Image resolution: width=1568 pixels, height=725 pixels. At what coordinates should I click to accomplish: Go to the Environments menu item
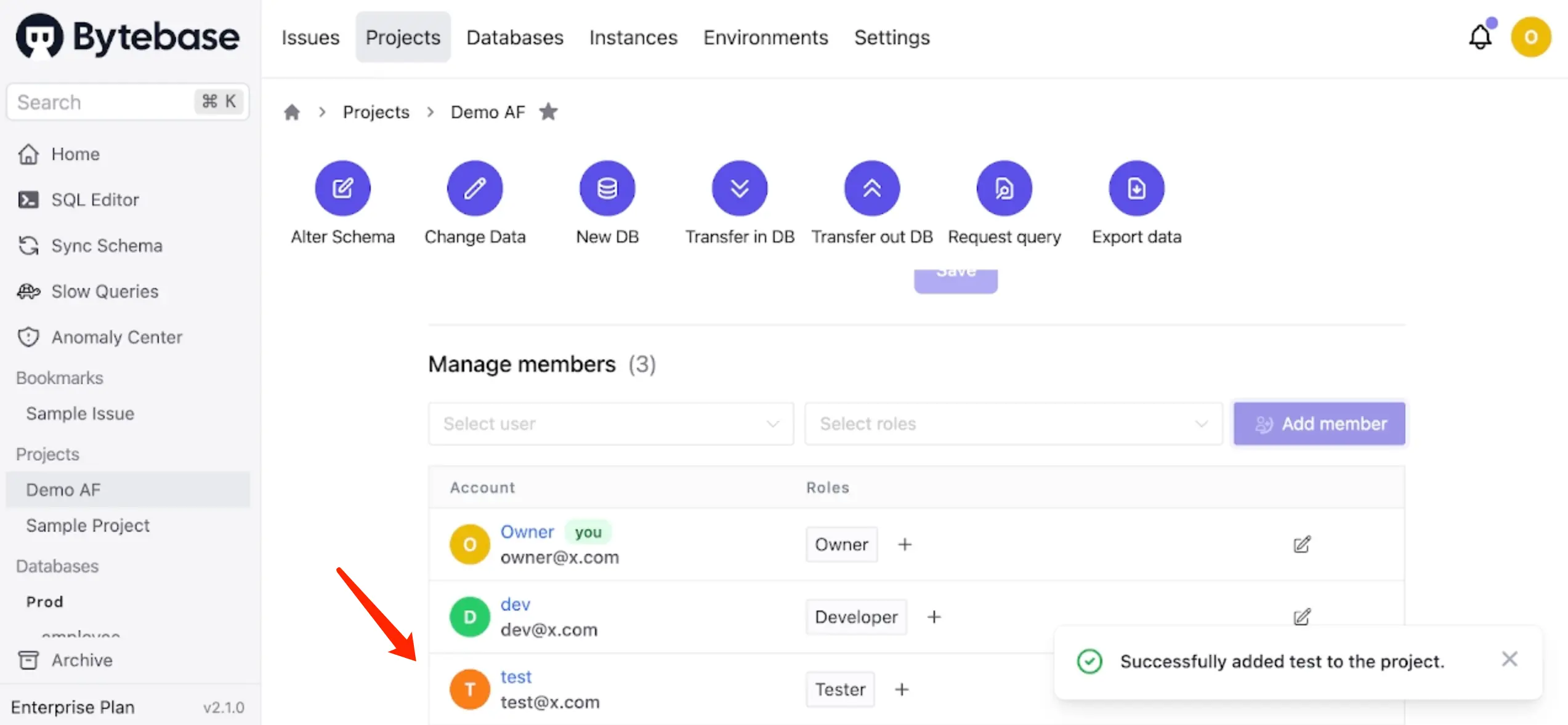pos(766,38)
